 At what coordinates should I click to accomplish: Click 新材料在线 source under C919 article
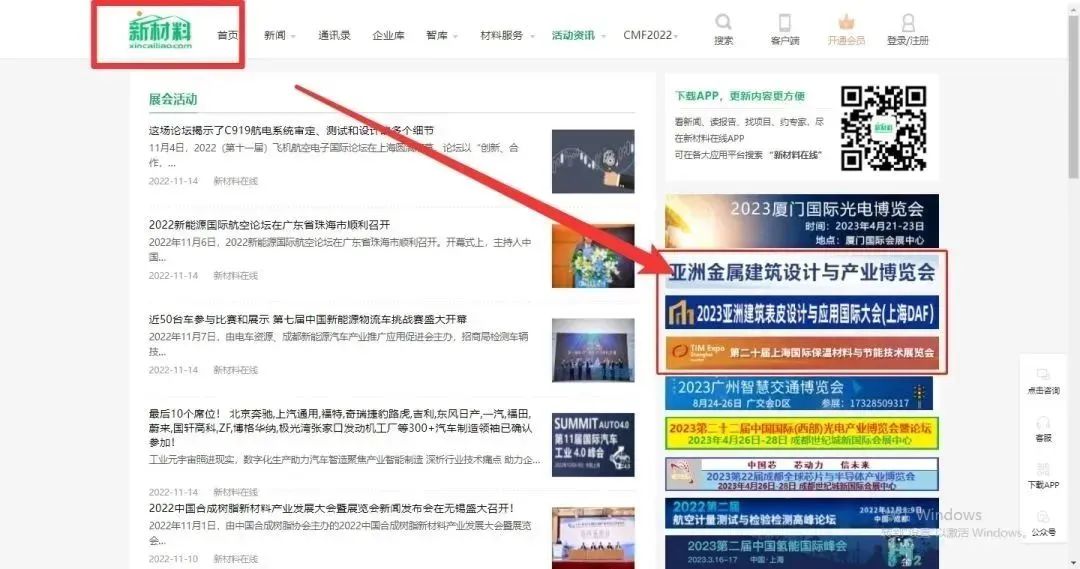coord(235,181)
